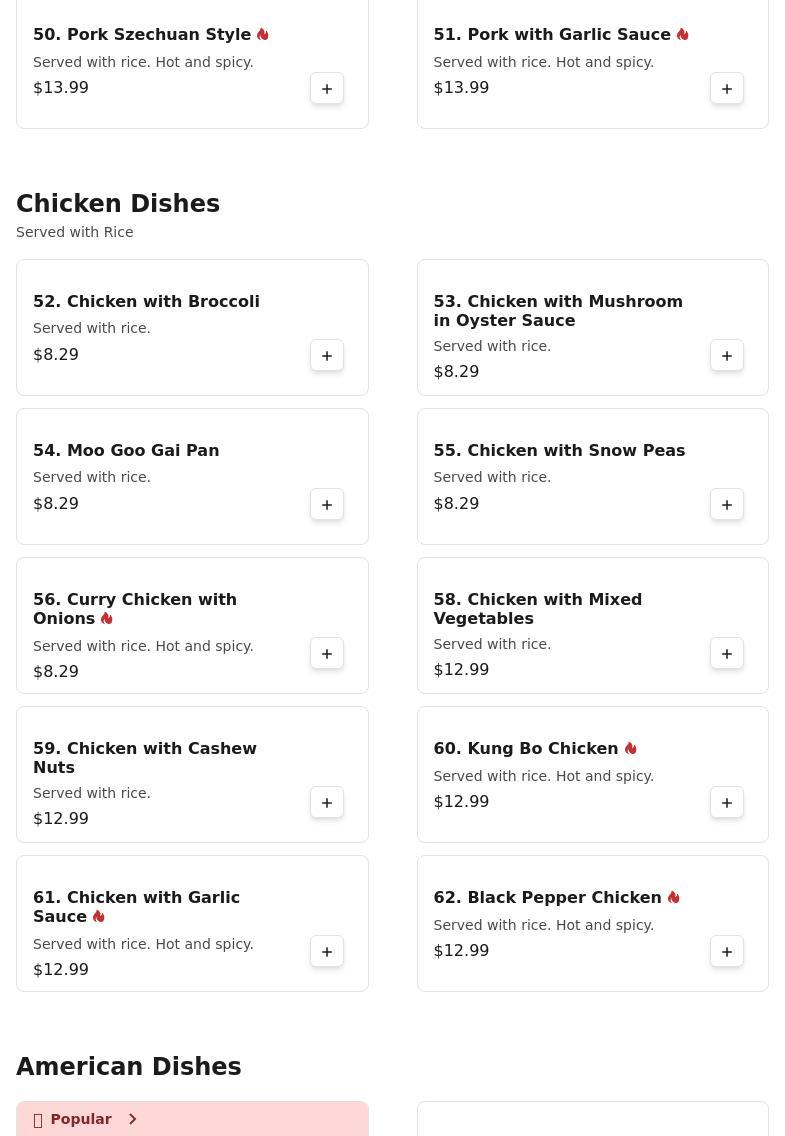Add Pork with Garlic Sauce to order
This screenshot has height=1136, width=785.
727,89
